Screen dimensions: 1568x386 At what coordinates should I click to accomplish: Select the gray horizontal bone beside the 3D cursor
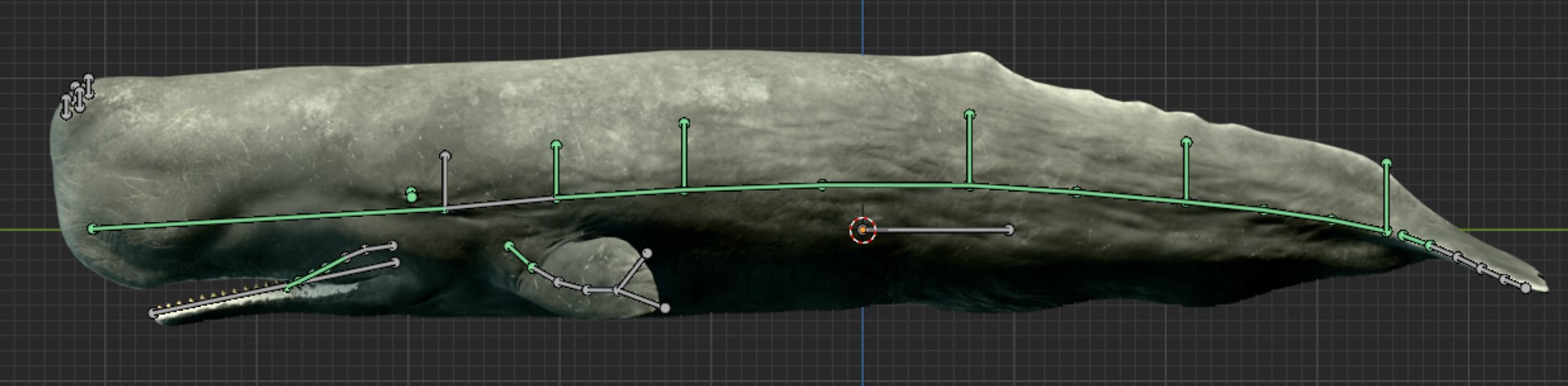tap(939, 230)
